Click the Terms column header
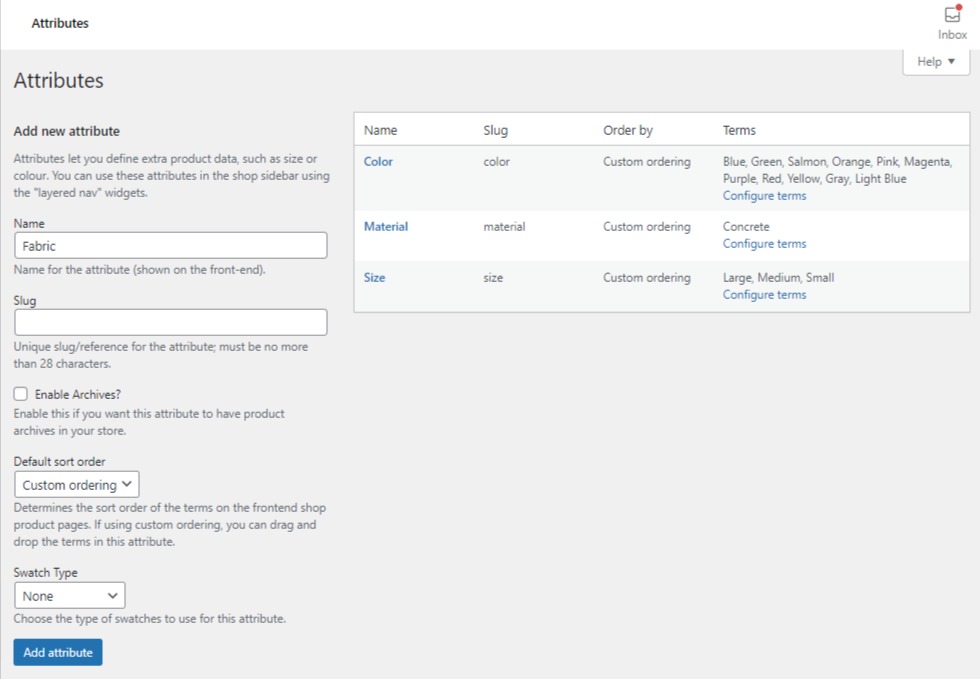This screenshot has width=980, height=679. pyautogui.click(x=739, y=130)
